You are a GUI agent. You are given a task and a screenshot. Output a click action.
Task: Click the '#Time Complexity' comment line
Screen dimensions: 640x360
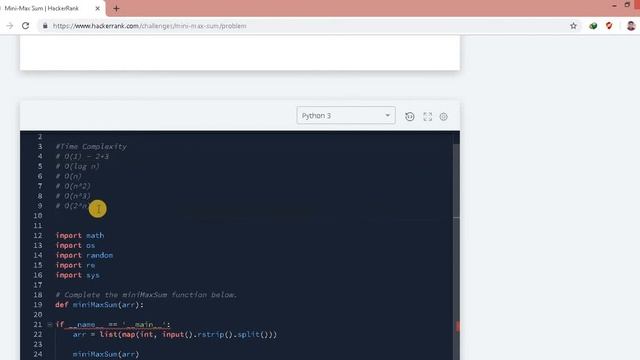91,147
